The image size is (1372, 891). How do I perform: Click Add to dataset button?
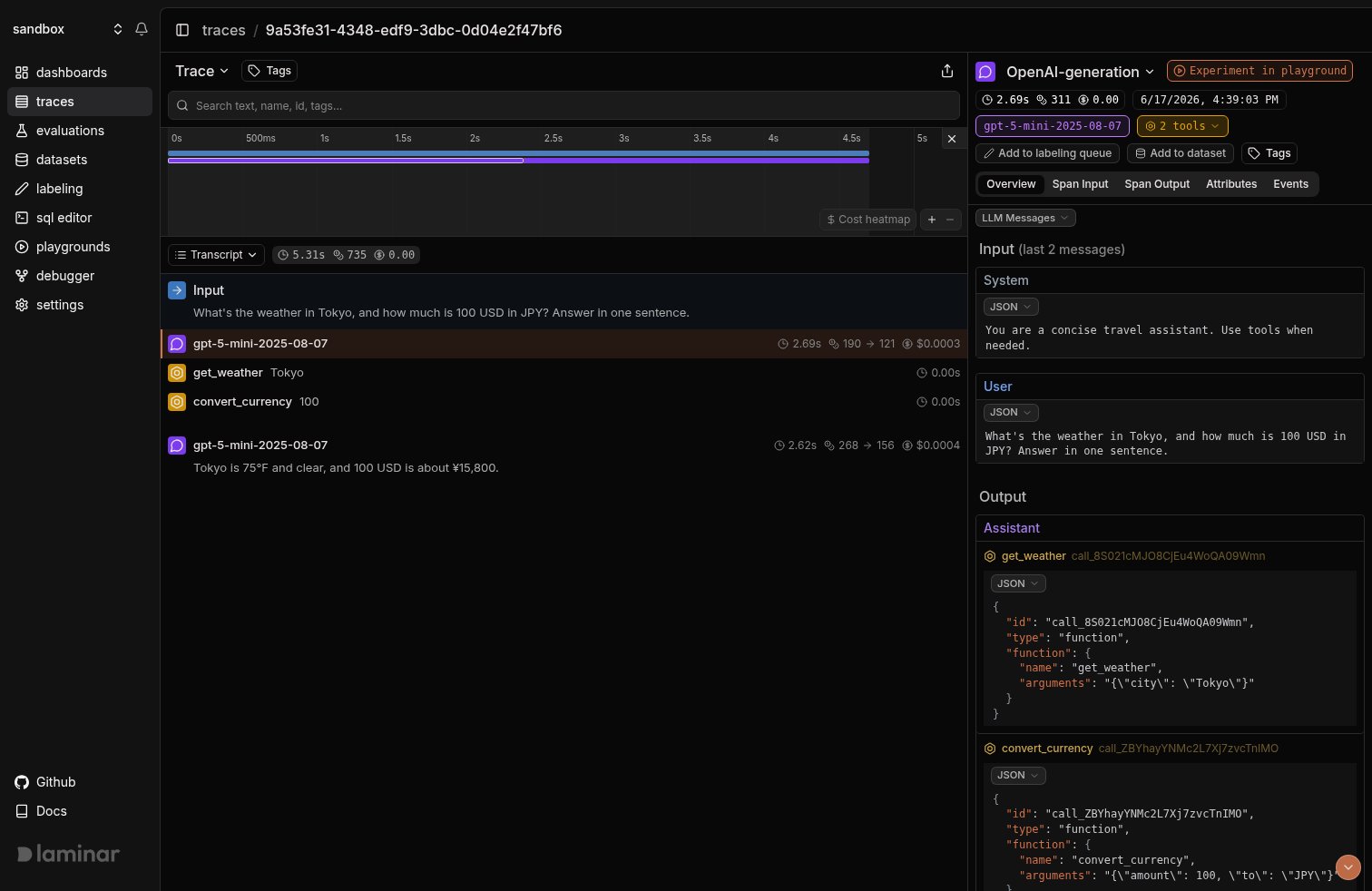1181,153
